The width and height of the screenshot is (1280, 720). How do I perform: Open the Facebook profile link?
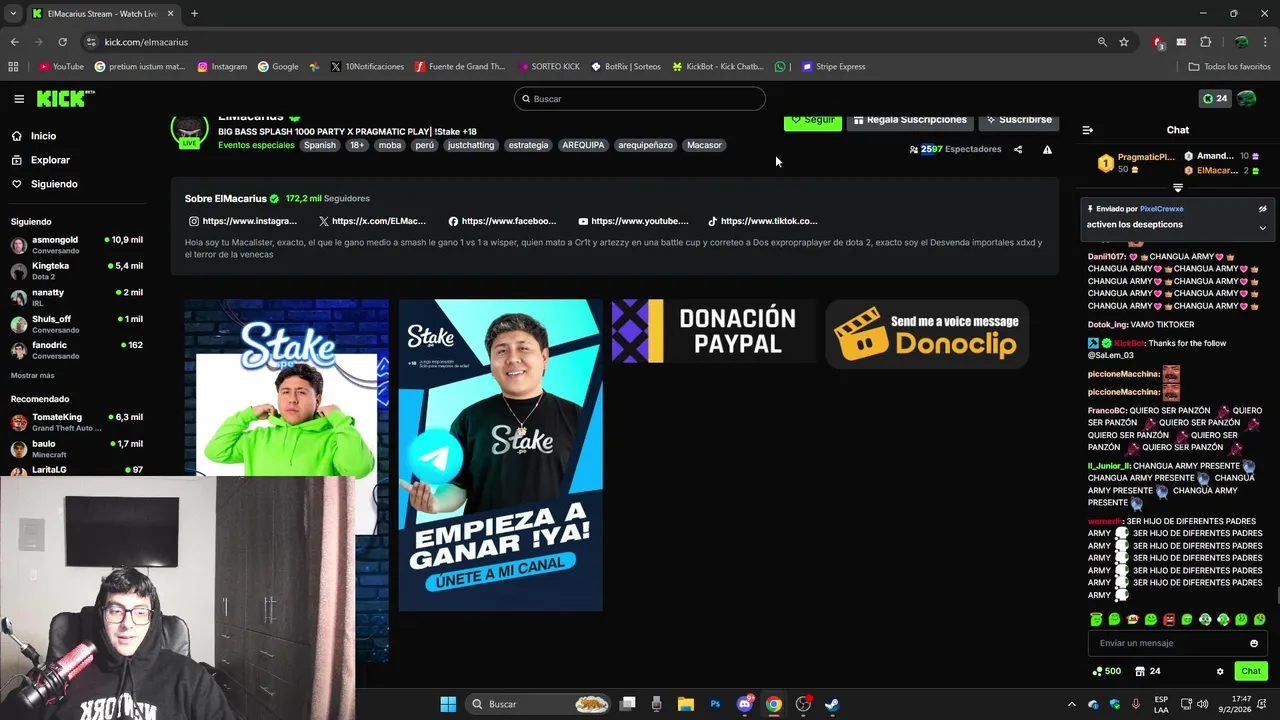(x=502, y=221)
